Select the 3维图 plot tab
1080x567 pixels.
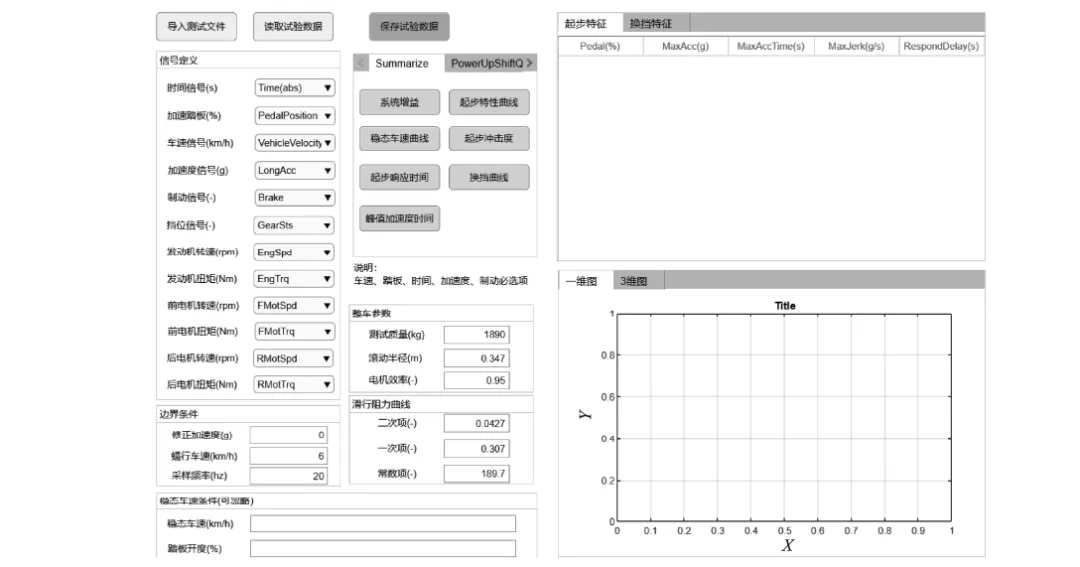tap(637, 280)
